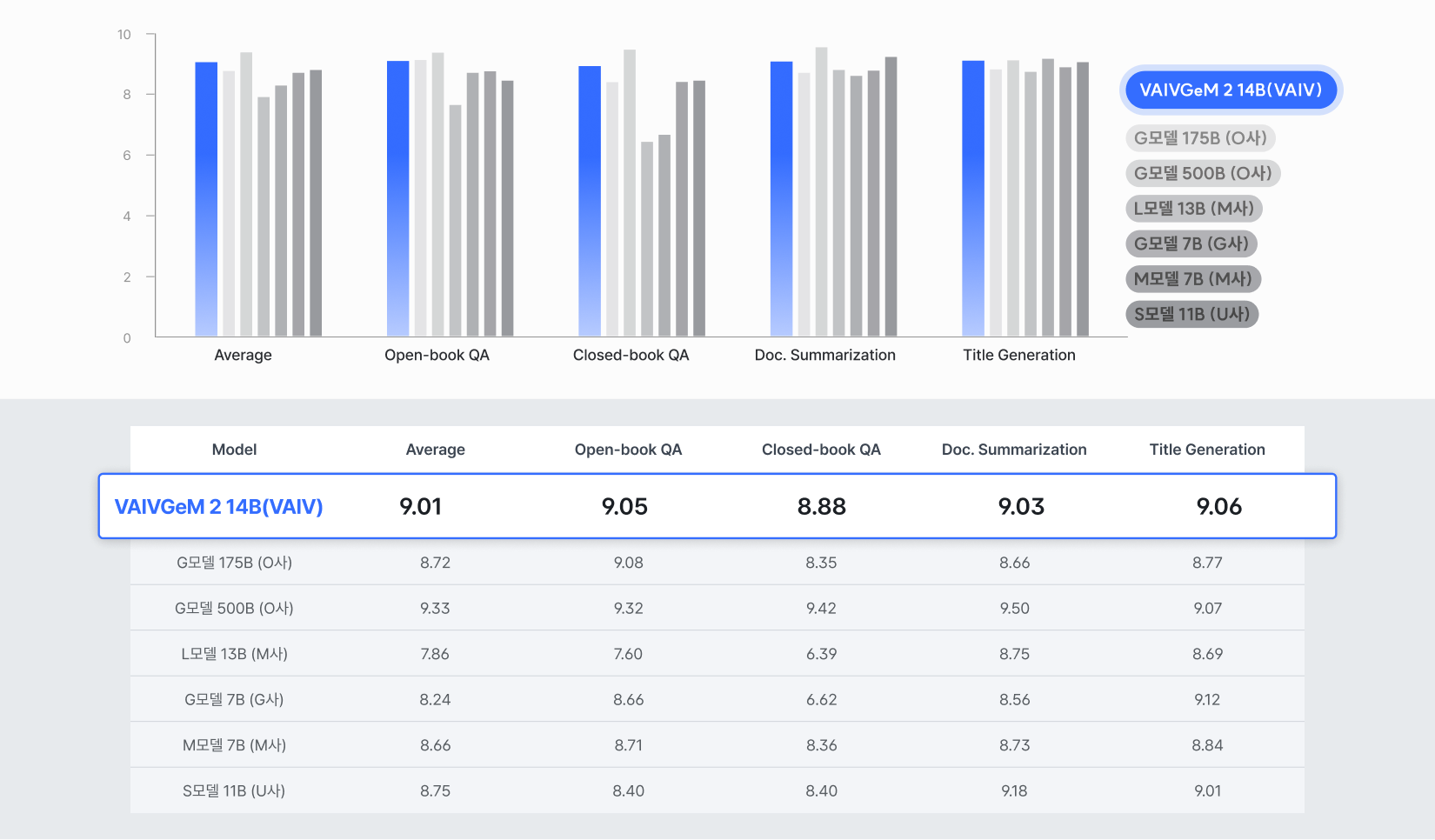
Task: Click the 6.39 Closed-book QA cell
Action: click(x=821, y=654)
